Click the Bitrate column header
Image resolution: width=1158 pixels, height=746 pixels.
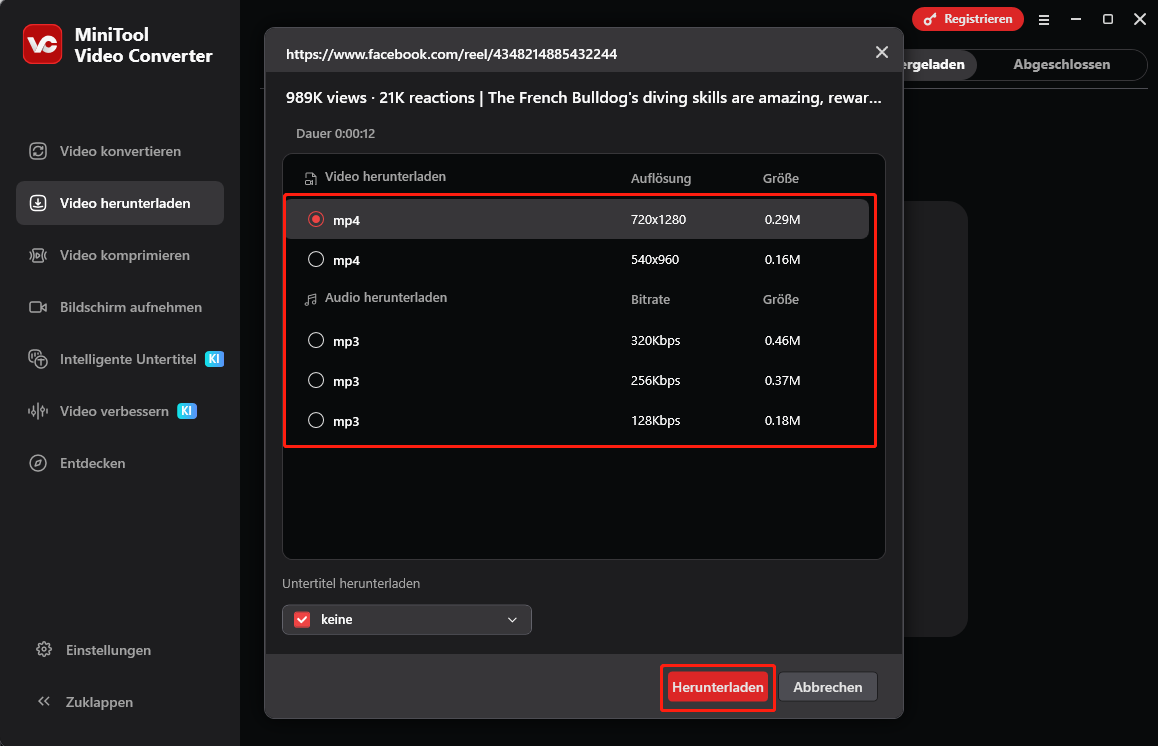point(651,299)
